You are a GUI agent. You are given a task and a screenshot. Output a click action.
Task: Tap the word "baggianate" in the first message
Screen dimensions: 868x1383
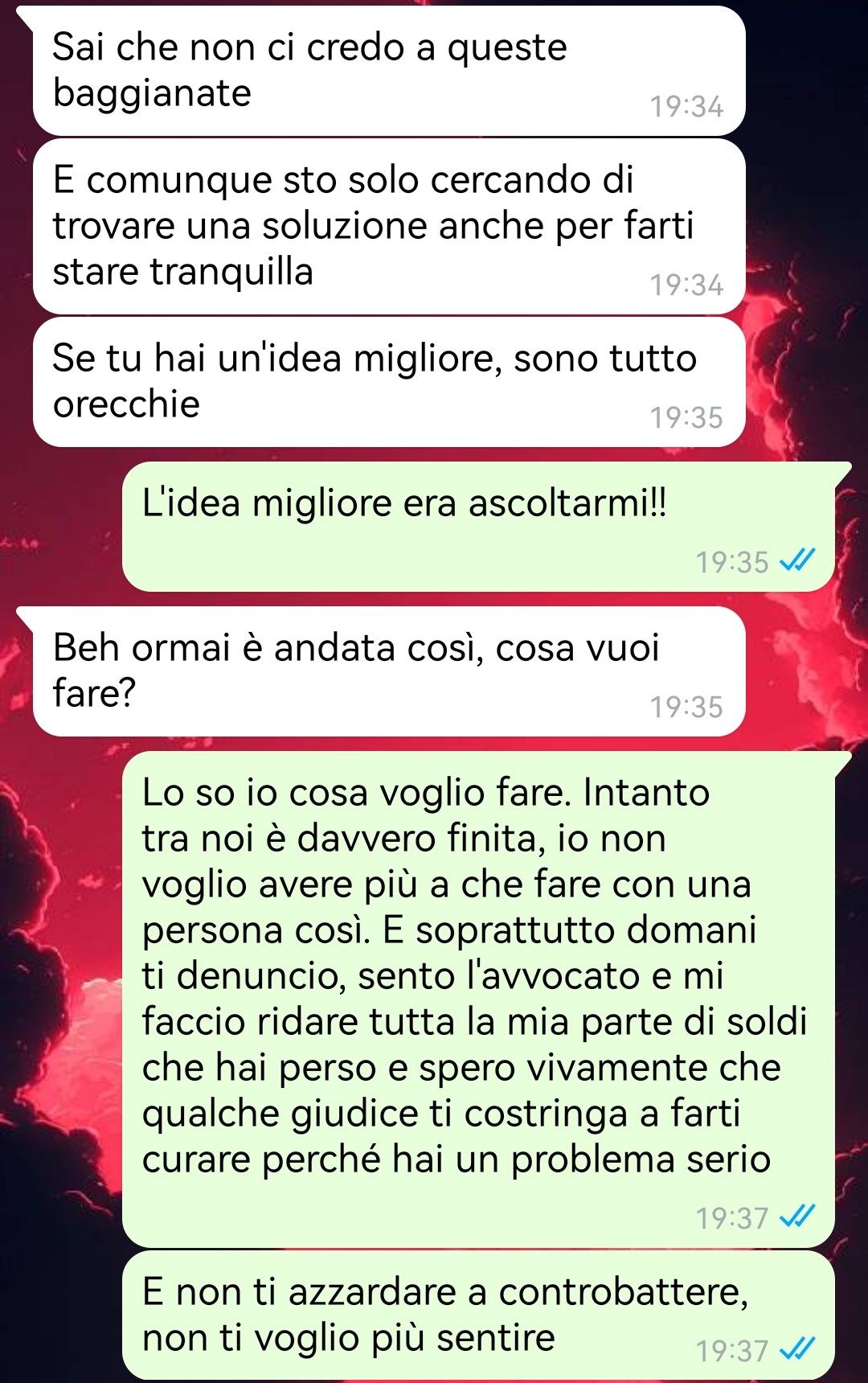(x=152, y=94)
